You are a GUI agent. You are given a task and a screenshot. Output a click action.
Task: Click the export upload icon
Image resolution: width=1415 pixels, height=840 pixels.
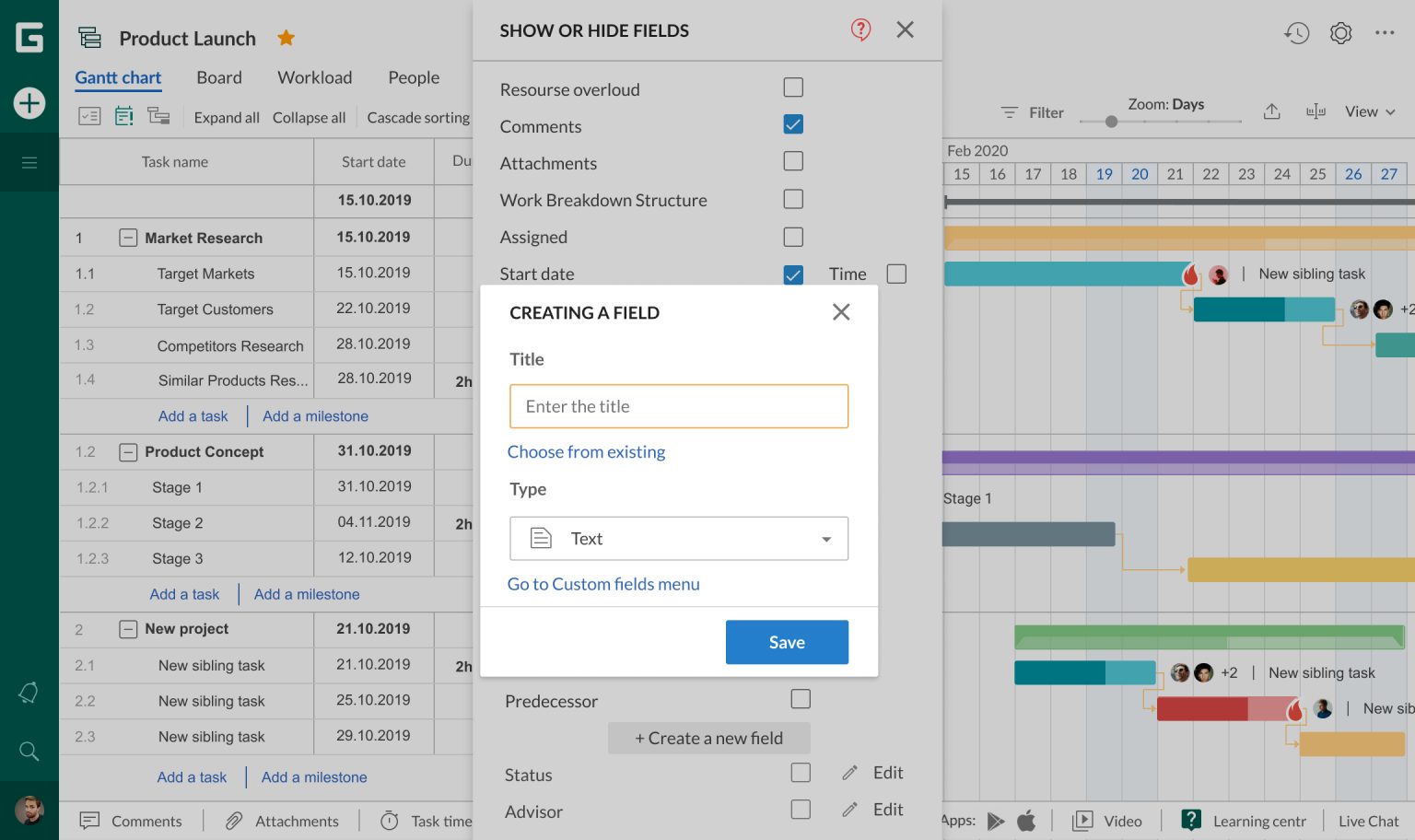[x=1272, y=111]
